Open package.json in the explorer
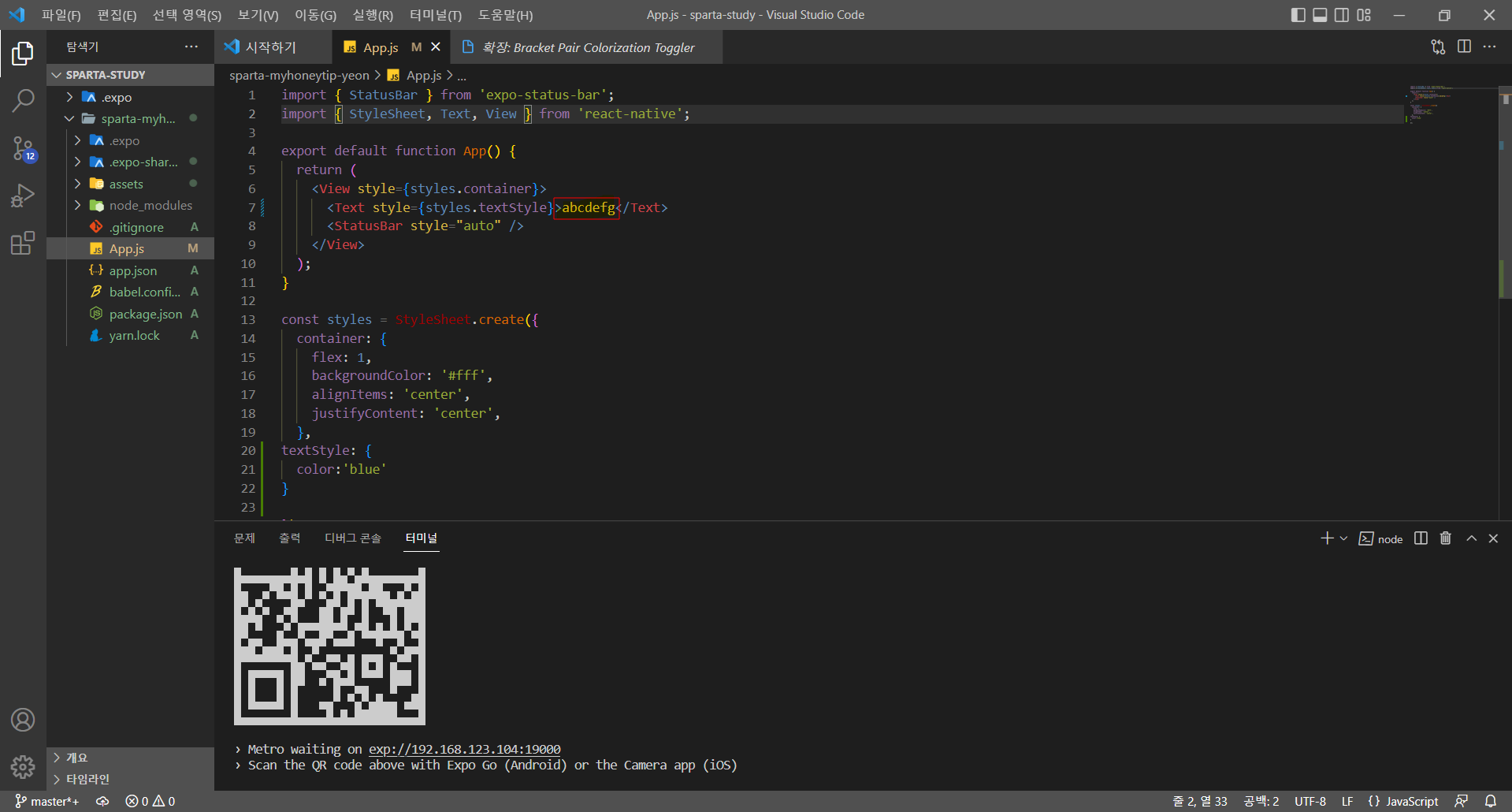This screenshot has height=812, width=1512. [x=130, y=314]
